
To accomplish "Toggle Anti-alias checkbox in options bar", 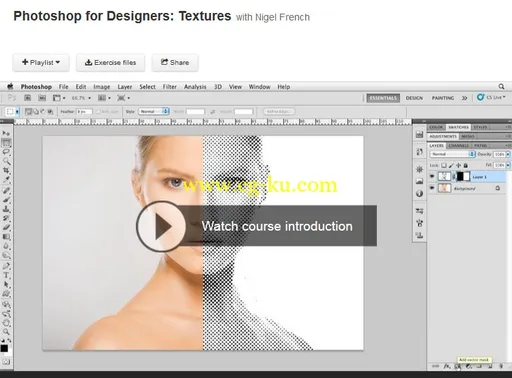I will (x=98, y=112).
